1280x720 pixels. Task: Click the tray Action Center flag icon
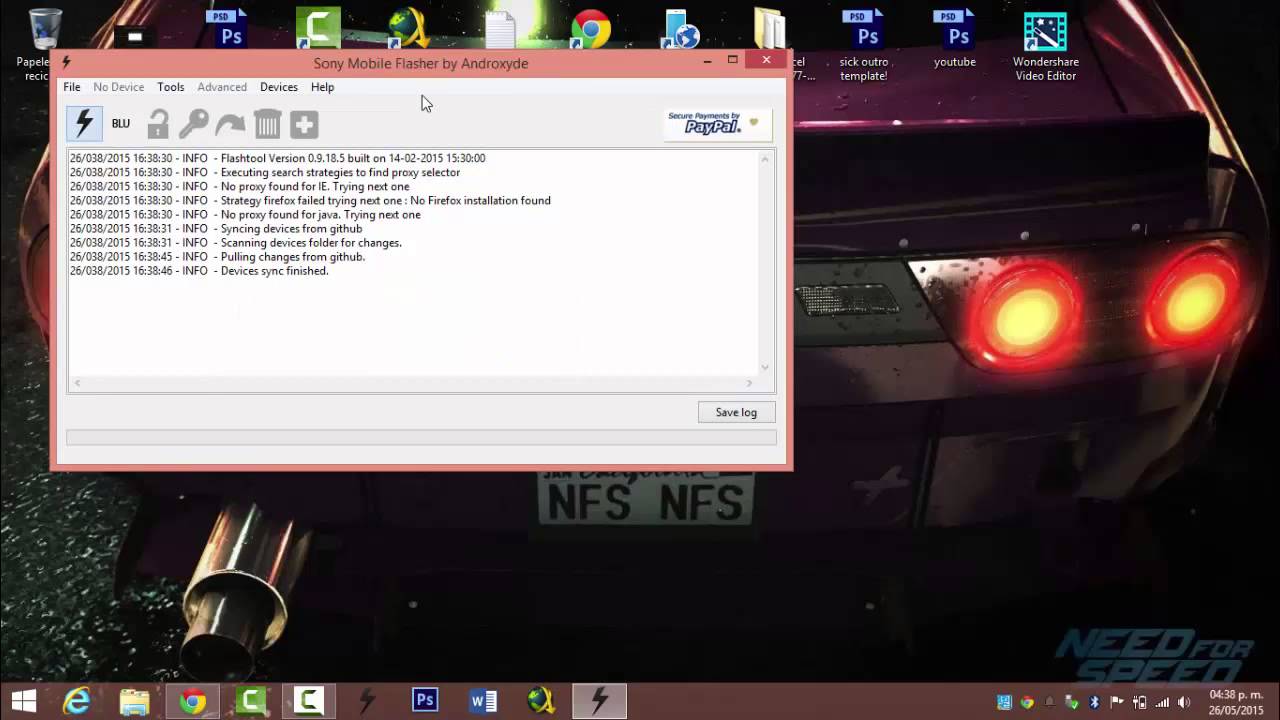tap(1117, 702)
